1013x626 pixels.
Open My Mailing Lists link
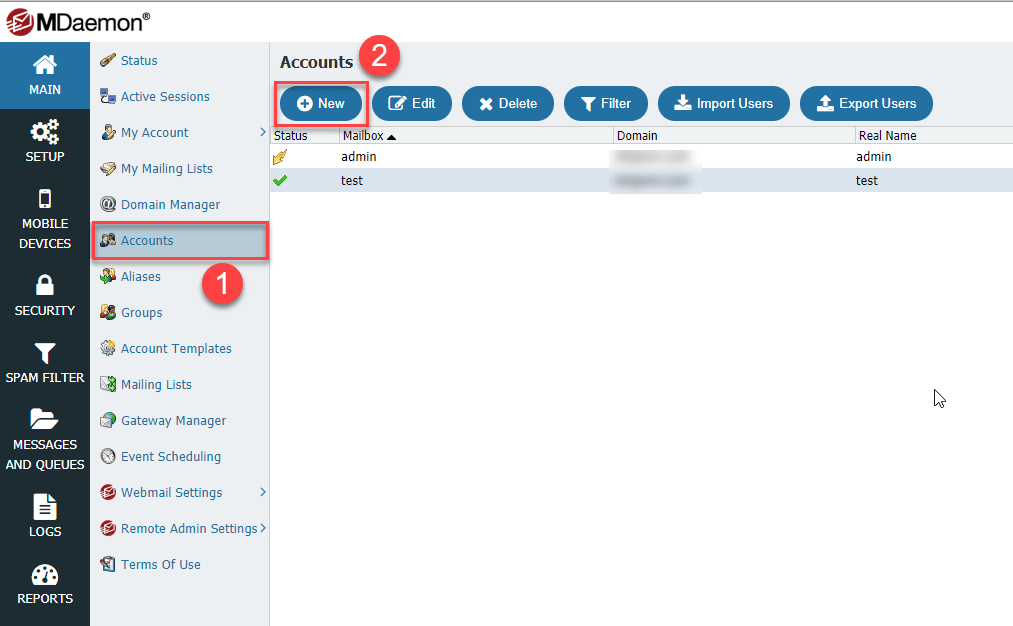point(167,169)
